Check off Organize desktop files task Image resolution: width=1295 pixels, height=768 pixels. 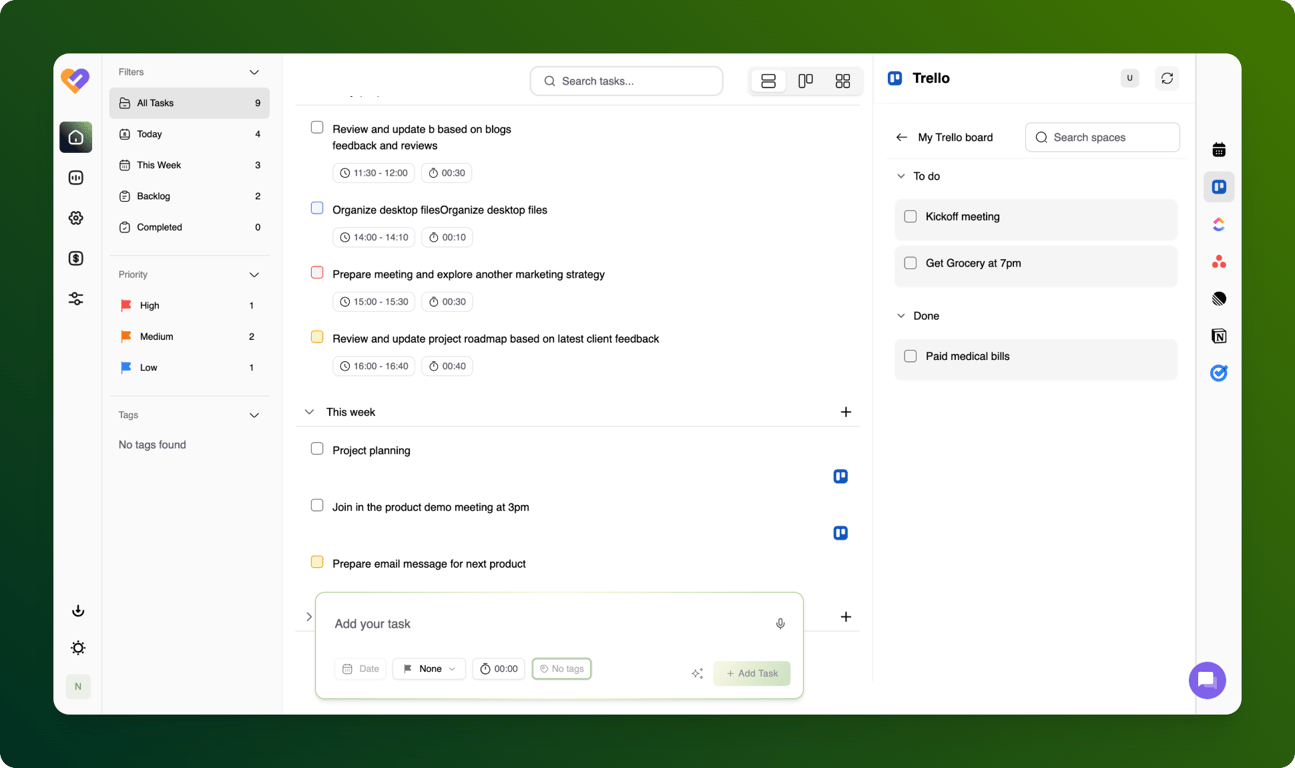(x=317, y=209)
